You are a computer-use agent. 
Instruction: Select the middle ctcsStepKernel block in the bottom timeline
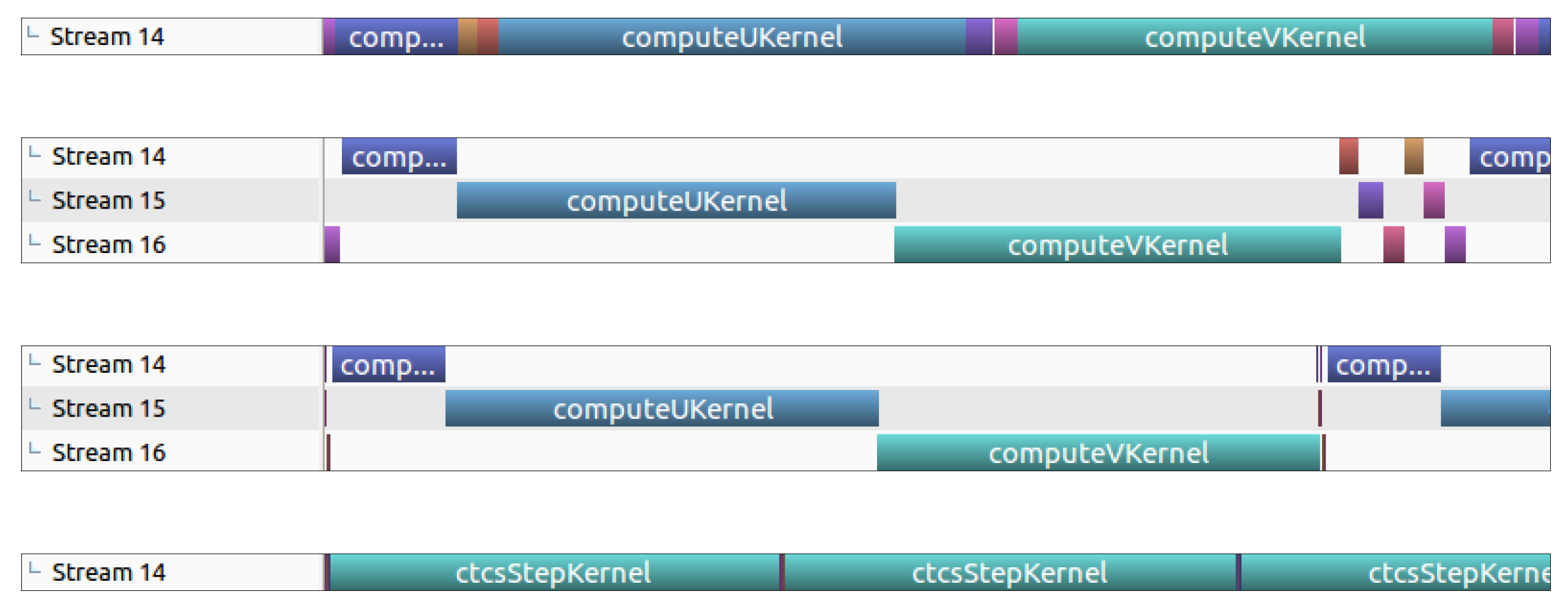(x=1009, y=573)
